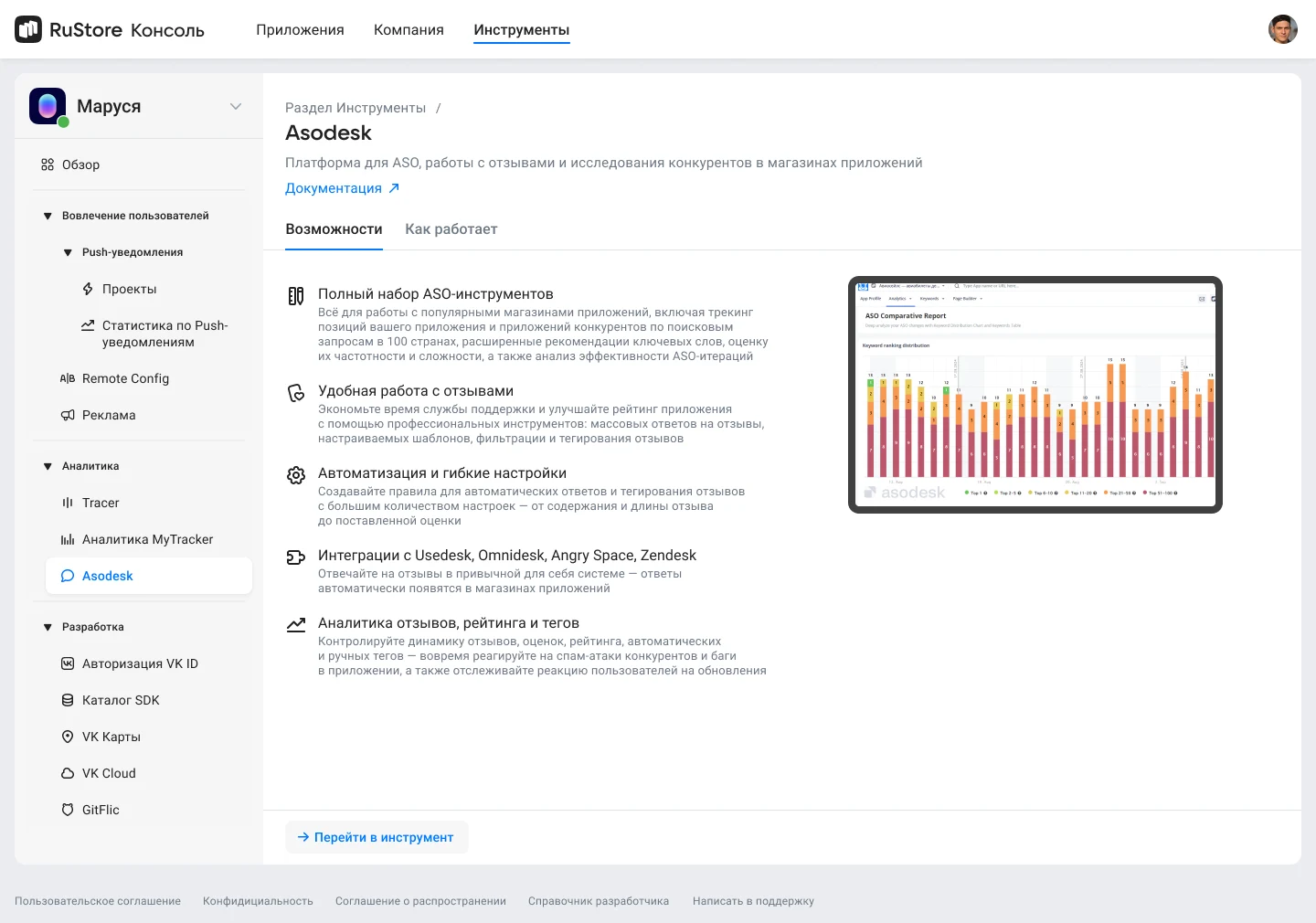Collapse the Аналитика section

click(48, 467)
